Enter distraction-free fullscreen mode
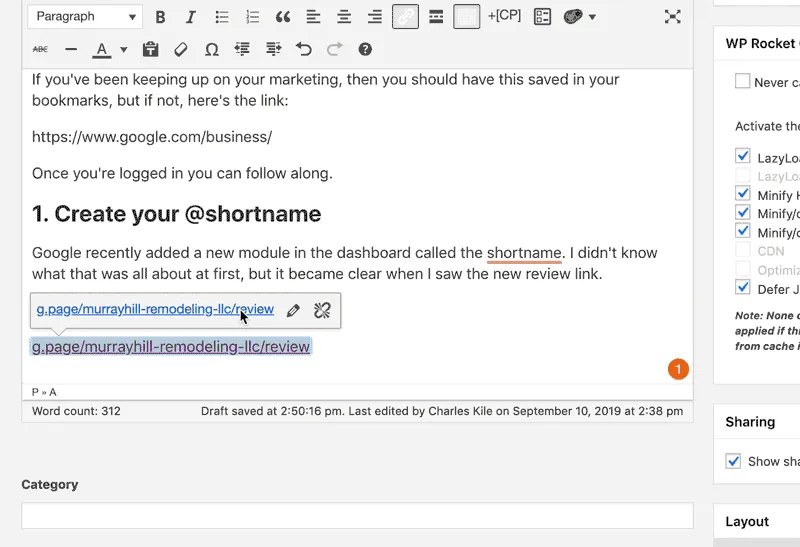The image size is (800, 547). (673, 17)
